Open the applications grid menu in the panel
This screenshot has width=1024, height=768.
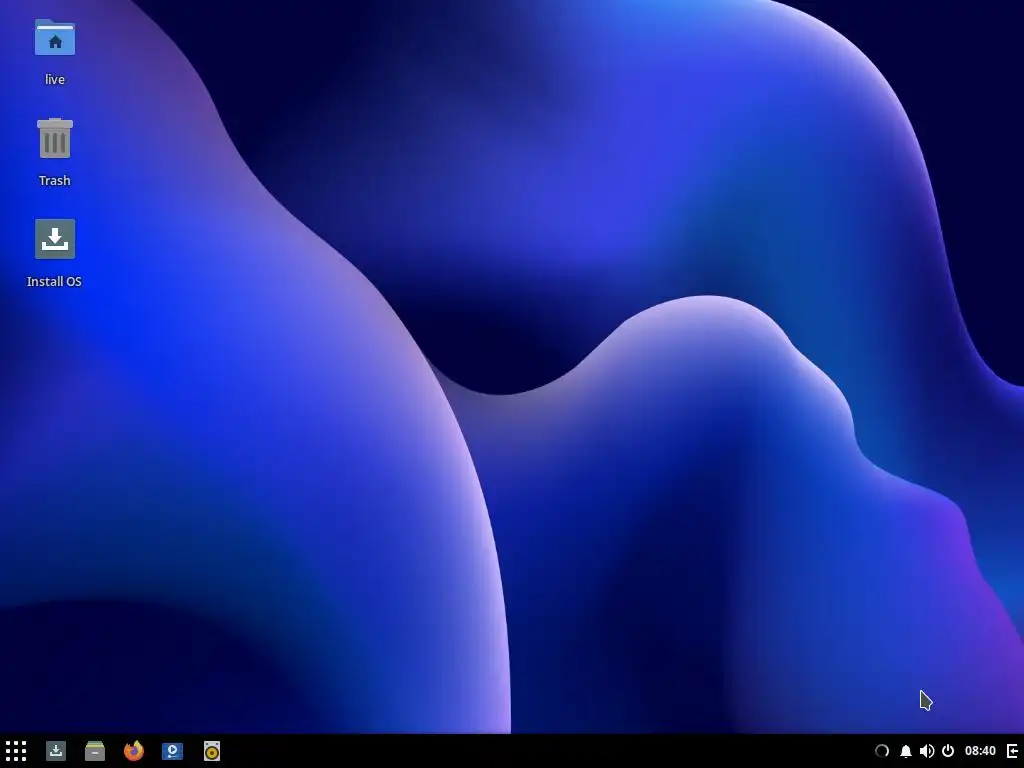[x=16, y=751]
